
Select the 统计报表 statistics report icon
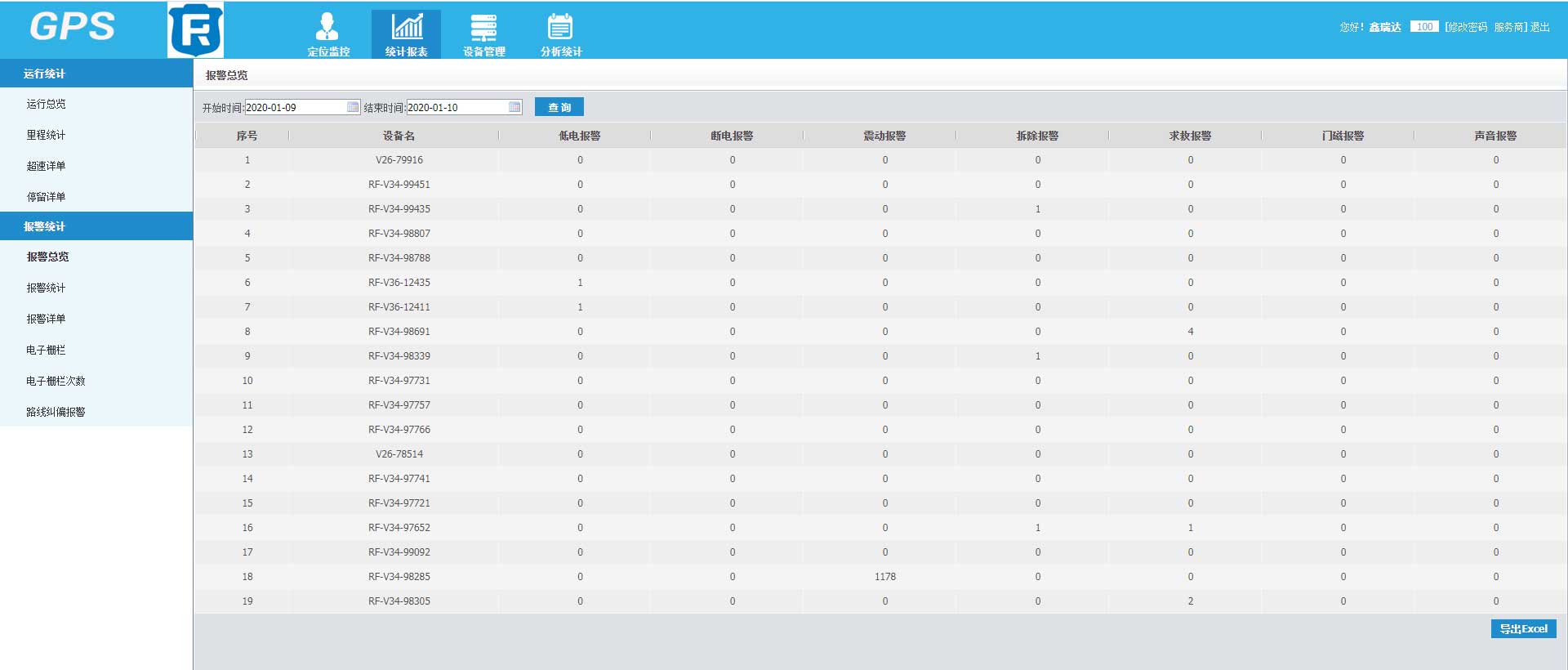[406, 34]
